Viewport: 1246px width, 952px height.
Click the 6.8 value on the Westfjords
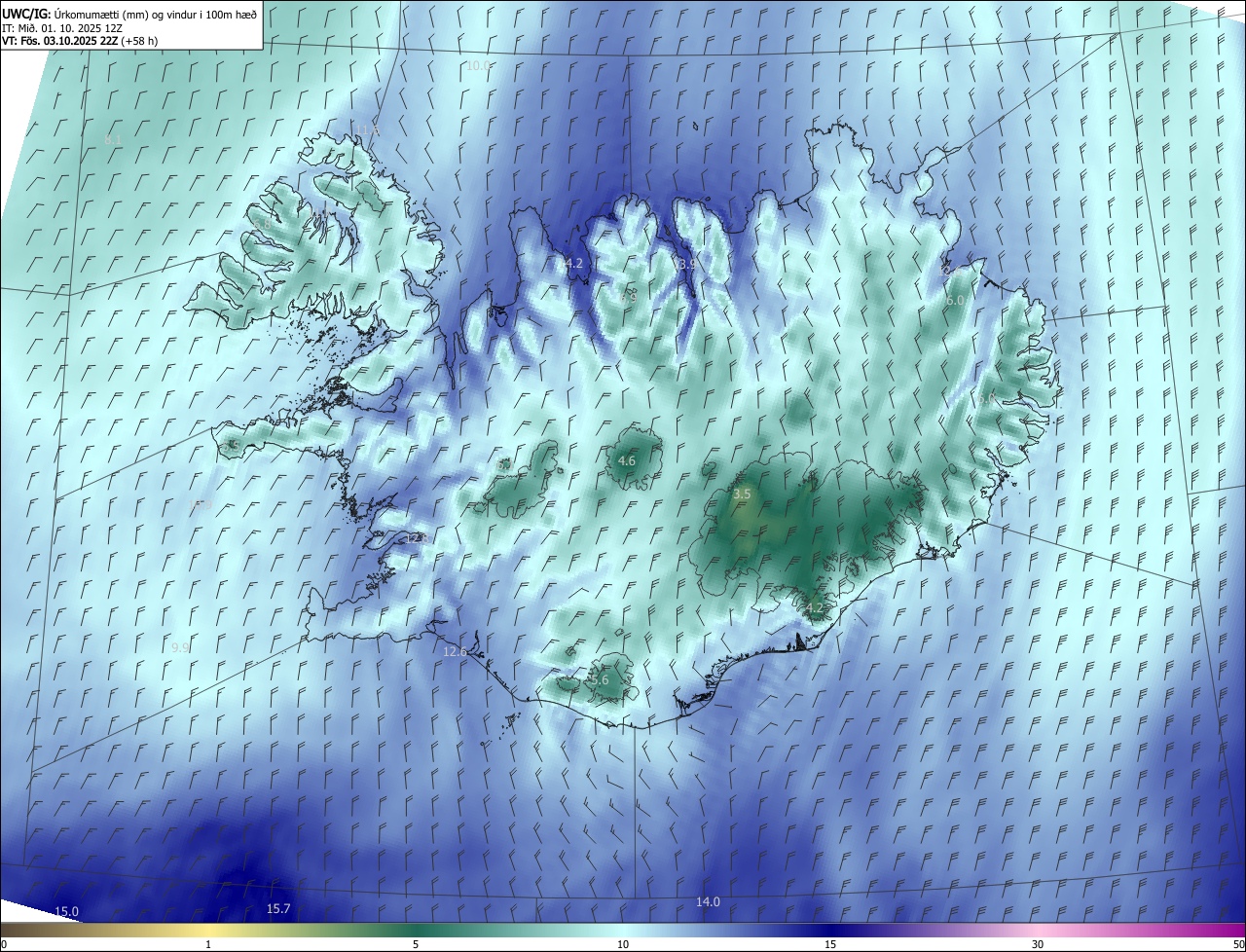point(263,224)
